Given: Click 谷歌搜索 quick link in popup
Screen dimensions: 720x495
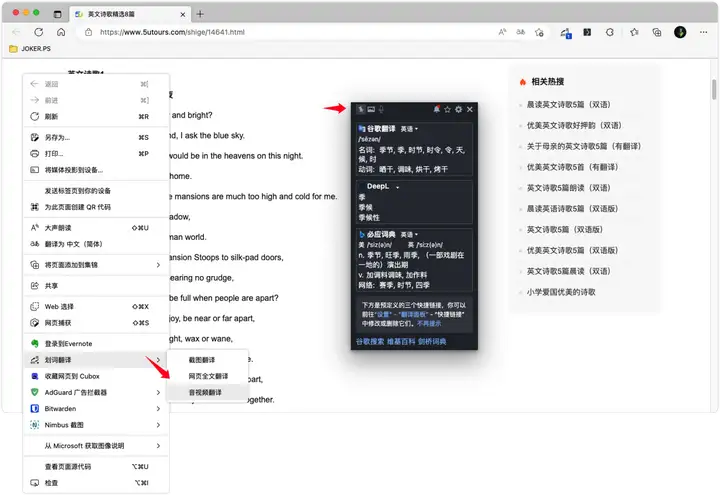Looking at the screenshot, I should [370, 342].
